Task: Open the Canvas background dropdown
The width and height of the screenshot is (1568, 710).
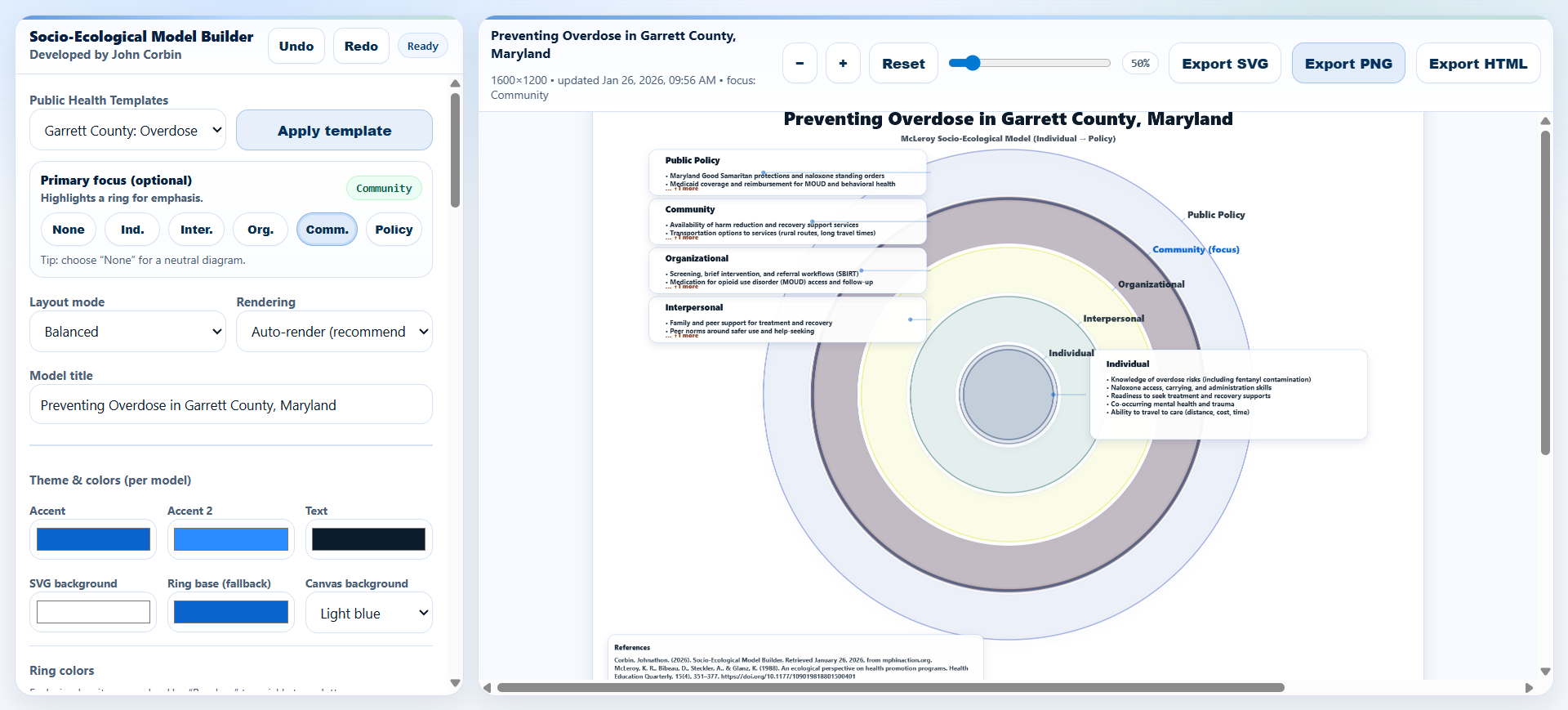Action: coord(369,614)
